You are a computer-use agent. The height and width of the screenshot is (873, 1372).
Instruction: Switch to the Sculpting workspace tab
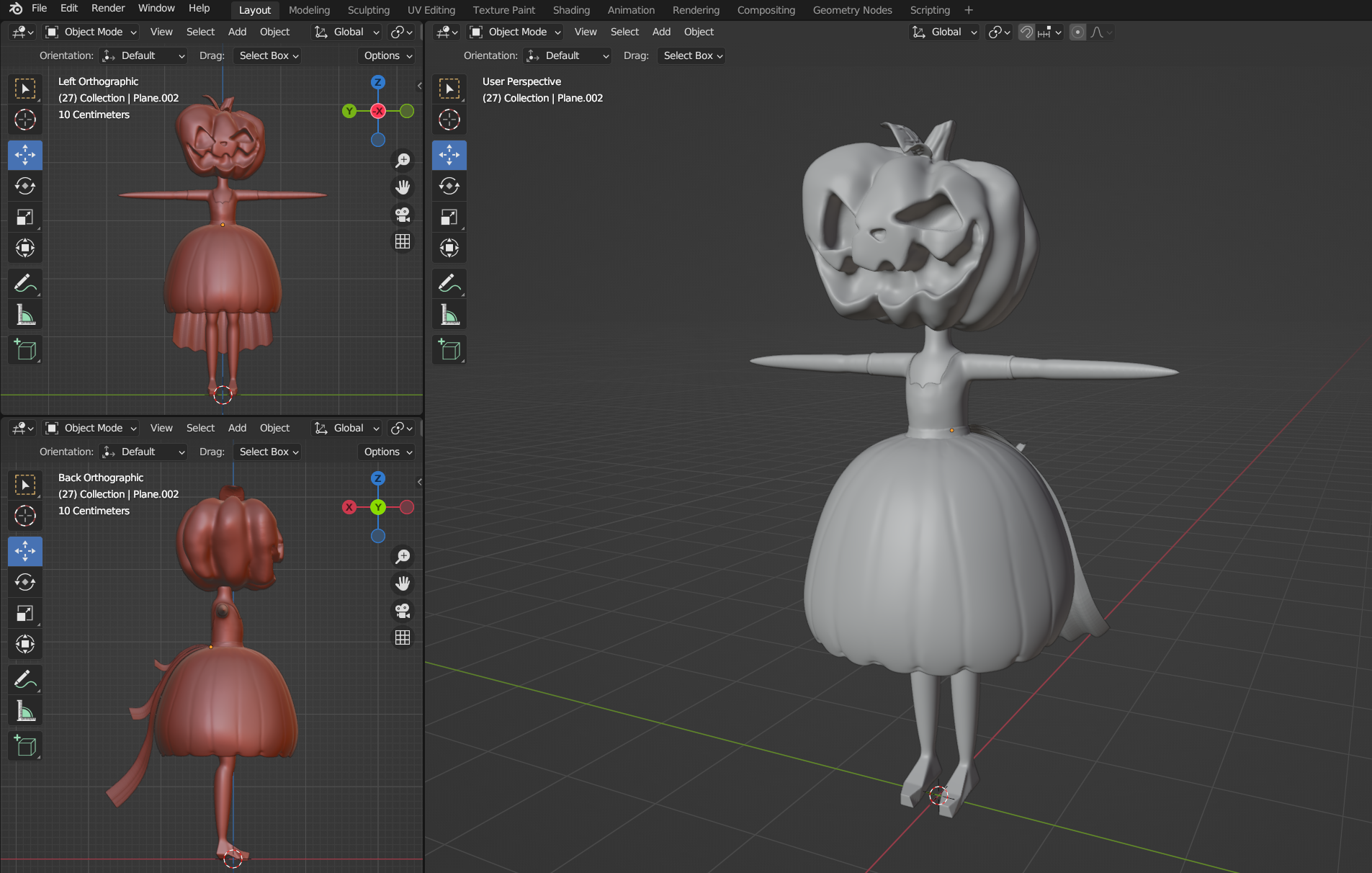pos(369,10)
